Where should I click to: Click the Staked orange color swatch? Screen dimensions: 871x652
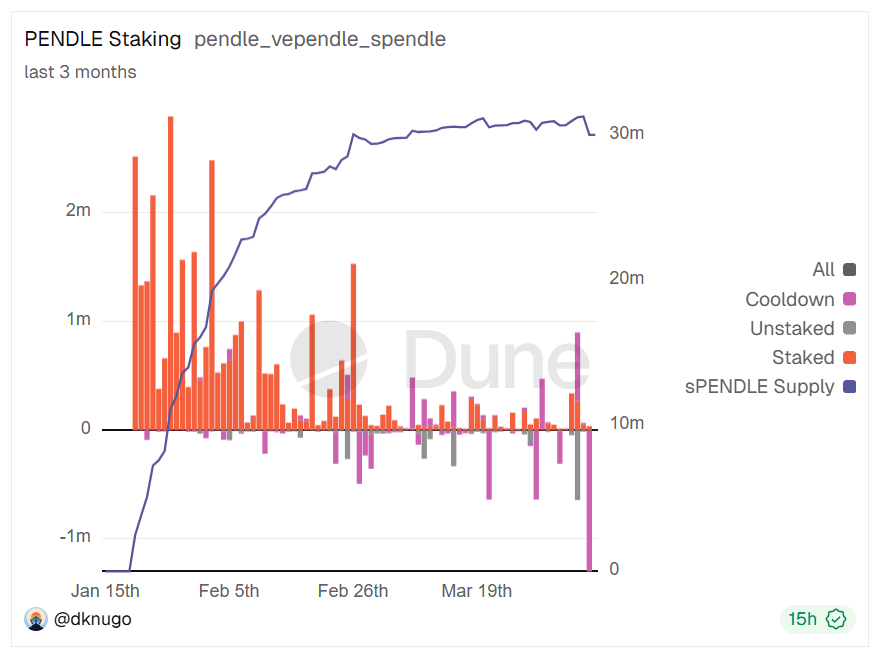click(x=850, y=357)
